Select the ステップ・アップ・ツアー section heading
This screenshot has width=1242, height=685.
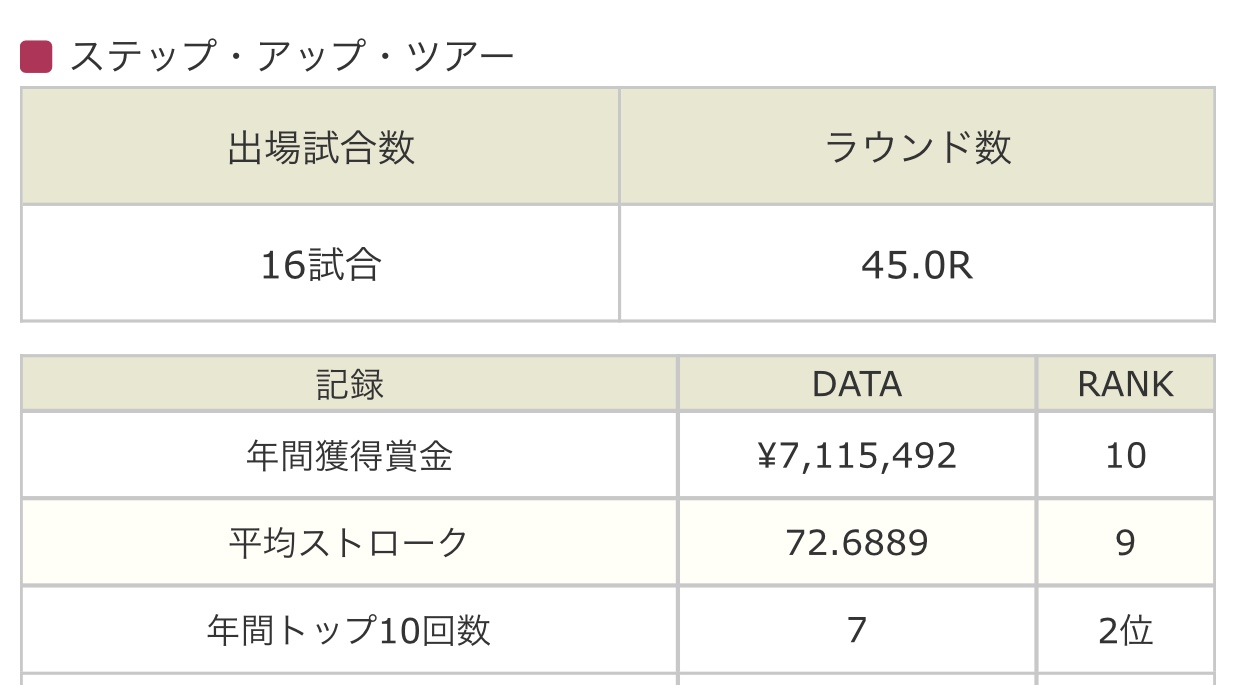(292, 57)
